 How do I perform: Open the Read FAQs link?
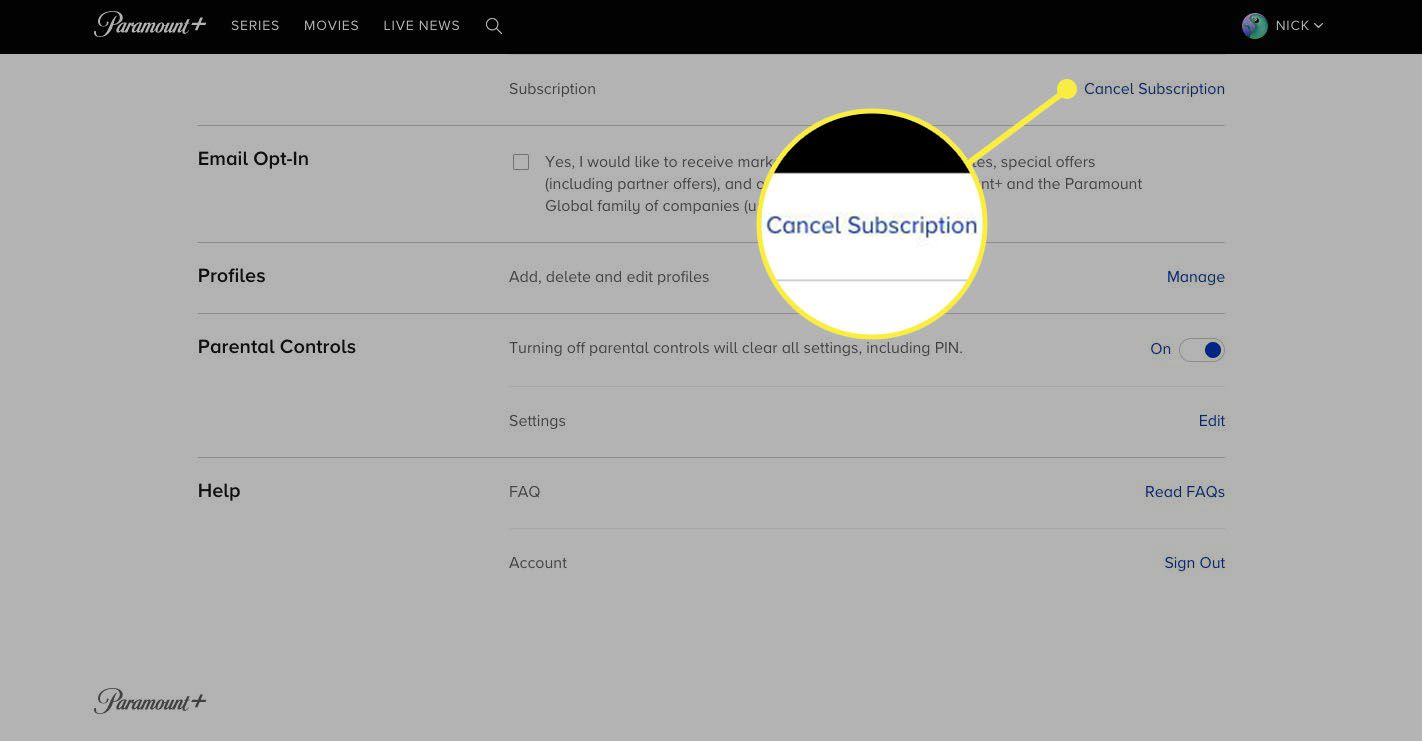(1184, 492)
